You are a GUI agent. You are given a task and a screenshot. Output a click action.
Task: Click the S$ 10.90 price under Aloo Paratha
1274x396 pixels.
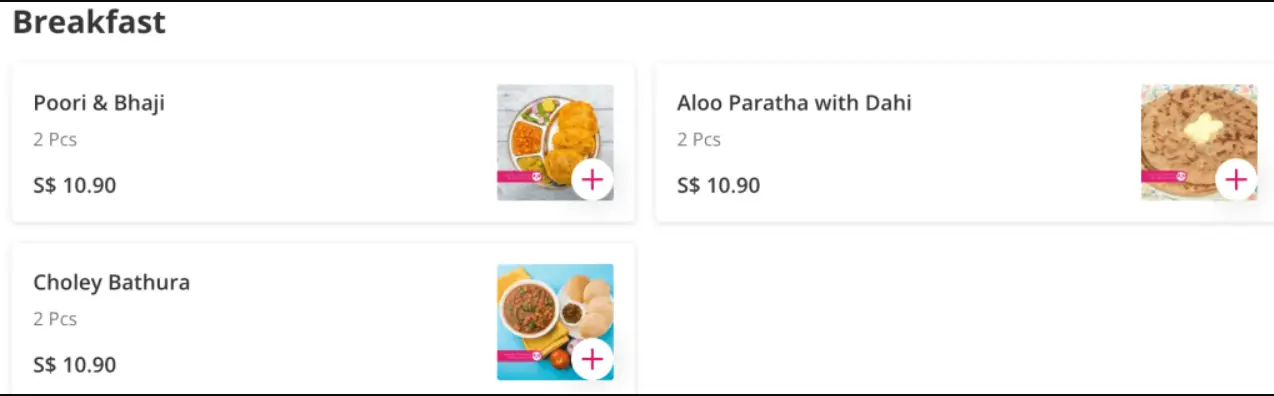(x=718, y=185)
